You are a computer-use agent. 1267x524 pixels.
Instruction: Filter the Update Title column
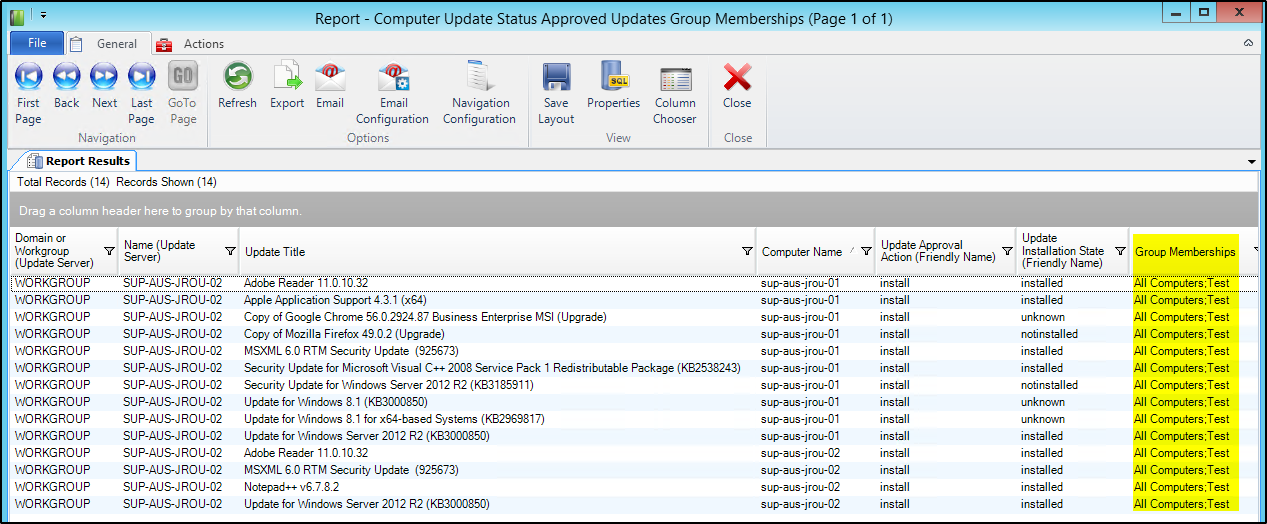(747, 251)
